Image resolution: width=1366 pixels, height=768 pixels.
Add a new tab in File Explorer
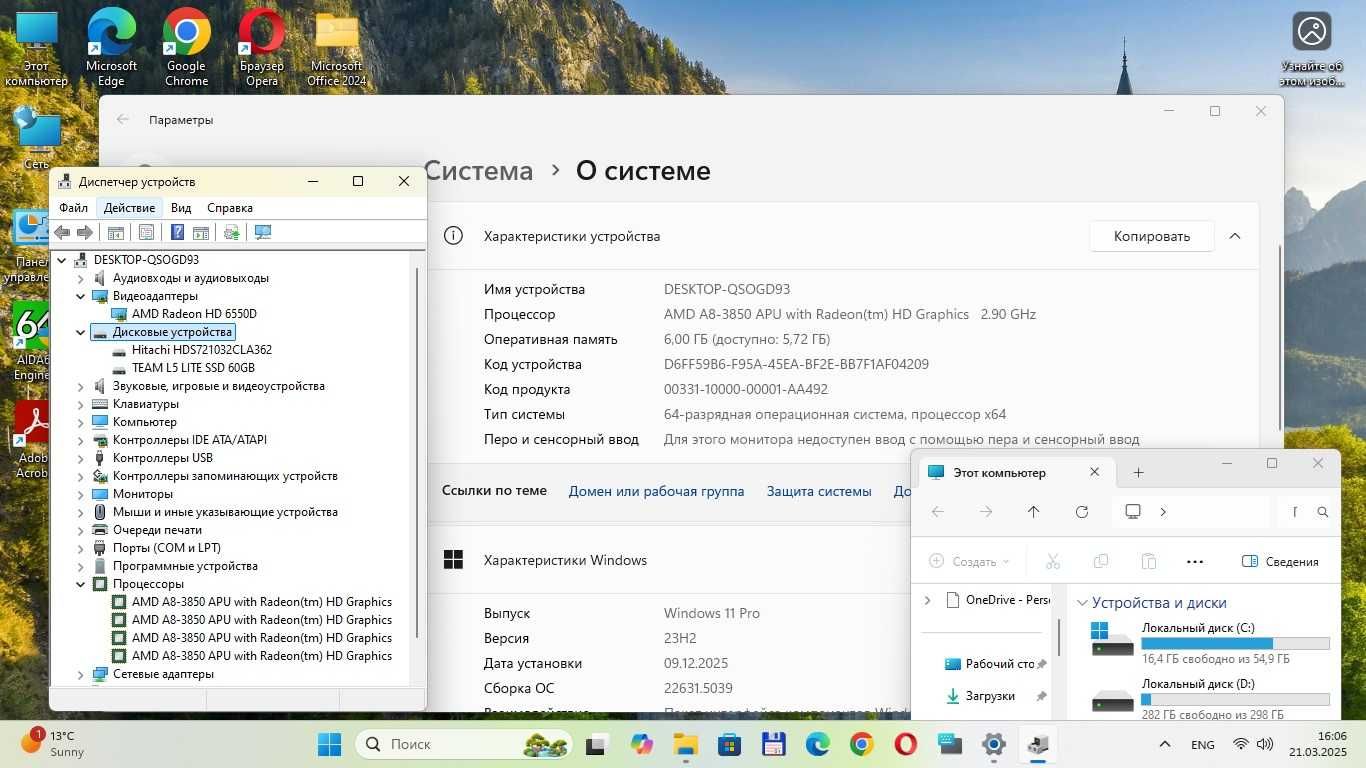click(1138, 472)
